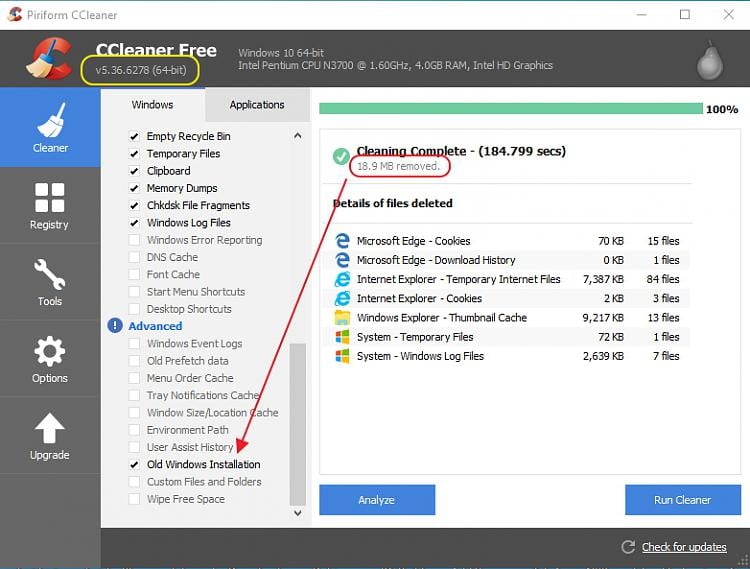Click the Advanced warning exclamation icon
Image resolution: width=750 pixels, height=569 pixels.
pos(115,326)
